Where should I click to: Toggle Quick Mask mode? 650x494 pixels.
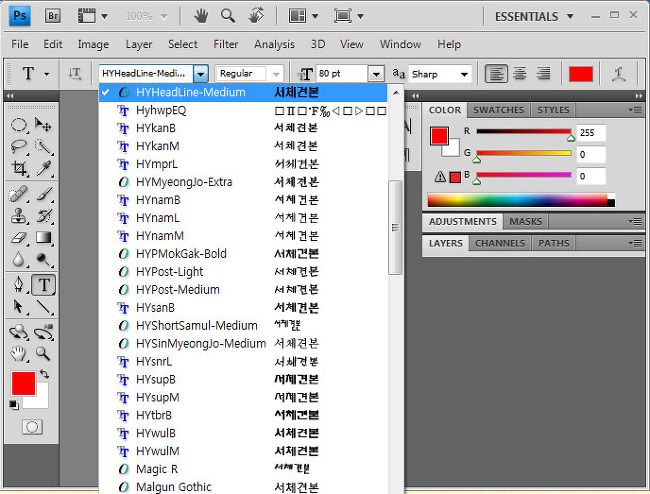tap(32, 426)
